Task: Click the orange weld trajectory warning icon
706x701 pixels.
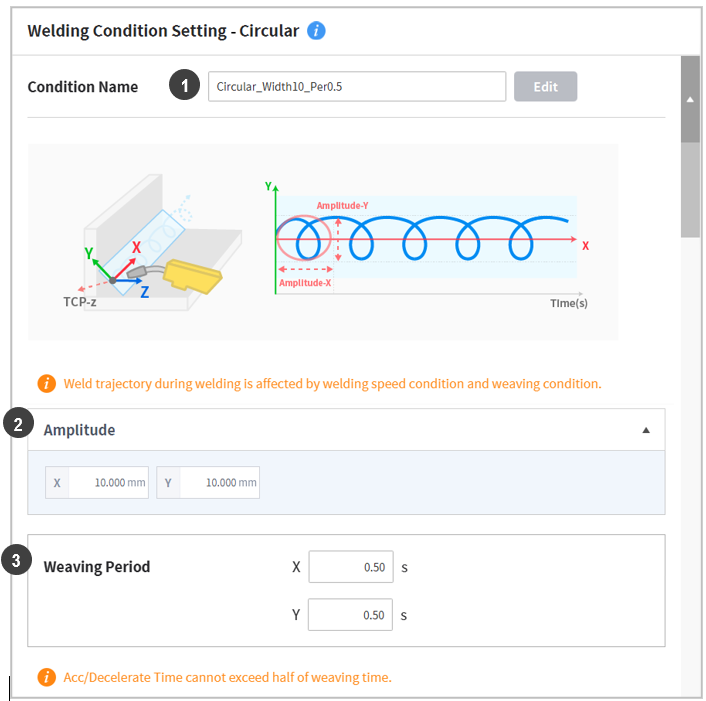Action: point(46,383)
